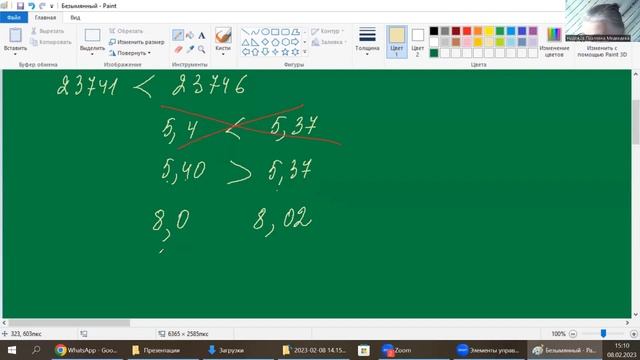Click the Cut (Вырезать) button

47,31
